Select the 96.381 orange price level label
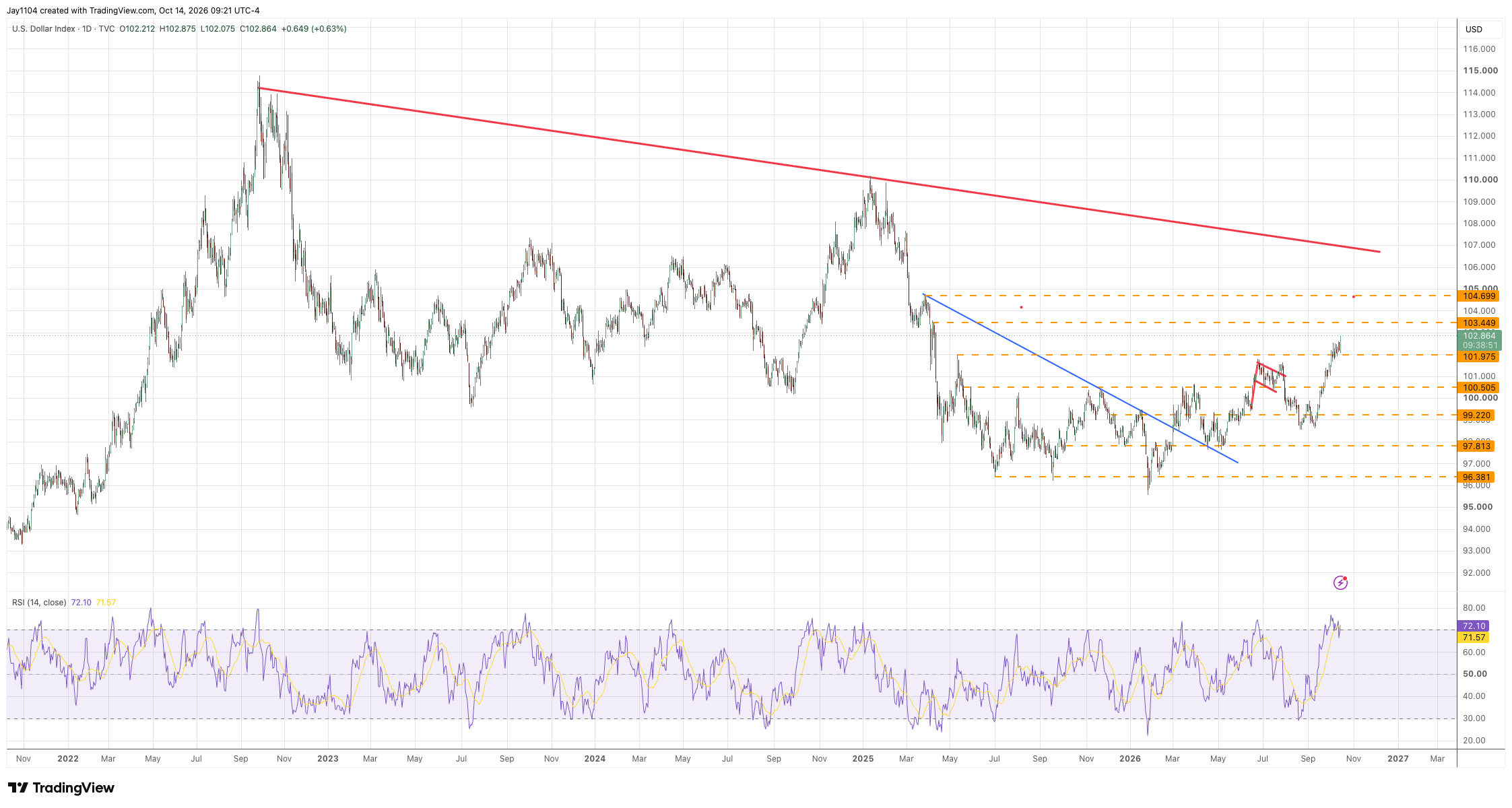 1476,477
